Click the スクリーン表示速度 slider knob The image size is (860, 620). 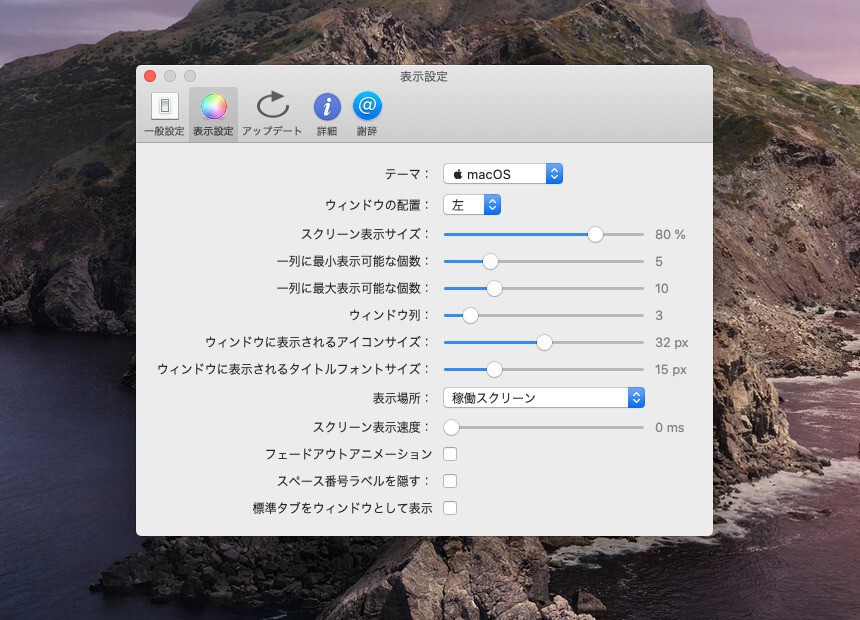(451, 427)
